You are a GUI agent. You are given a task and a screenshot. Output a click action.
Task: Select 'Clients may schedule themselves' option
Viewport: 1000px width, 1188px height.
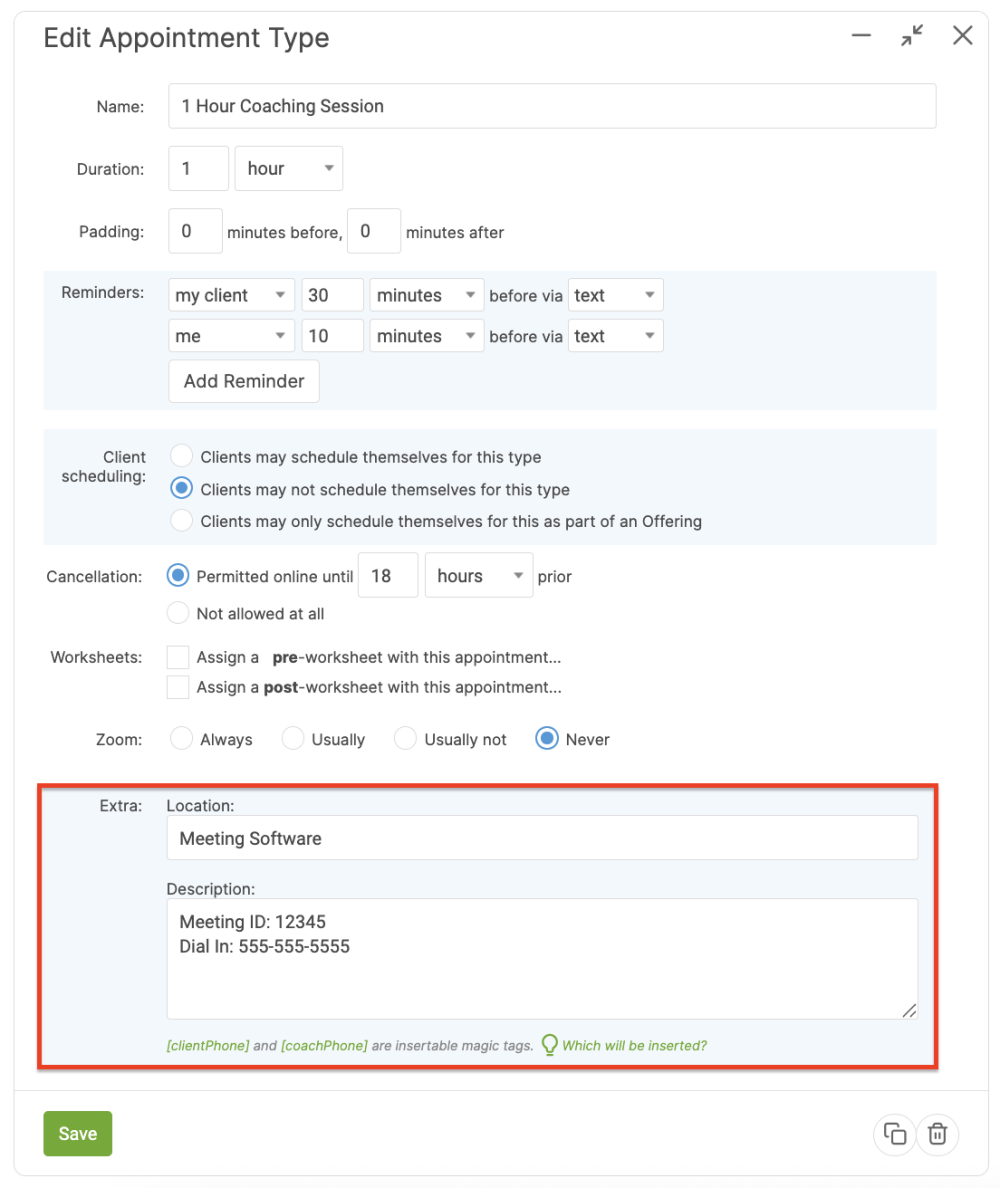tap(181, 457)
